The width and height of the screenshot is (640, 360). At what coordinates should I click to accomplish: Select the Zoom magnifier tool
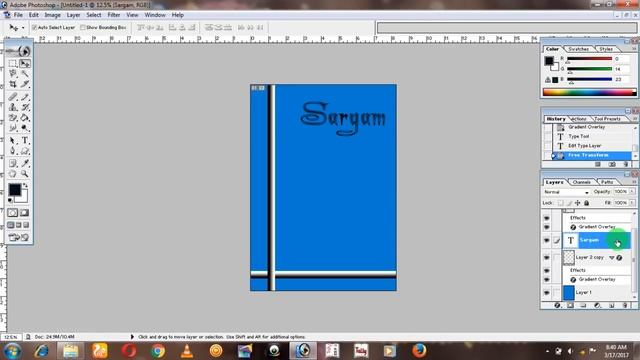click(25, 174)
